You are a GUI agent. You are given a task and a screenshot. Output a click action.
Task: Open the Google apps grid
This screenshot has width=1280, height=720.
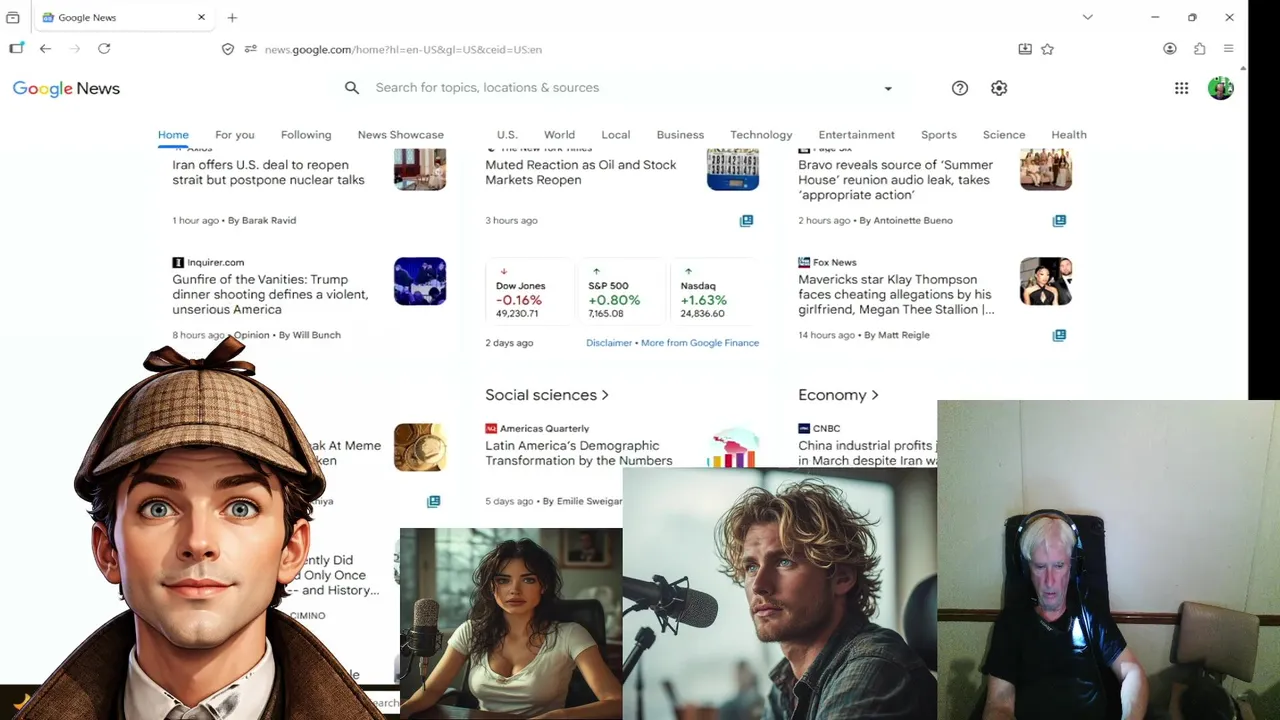[x=1182, y=88]
